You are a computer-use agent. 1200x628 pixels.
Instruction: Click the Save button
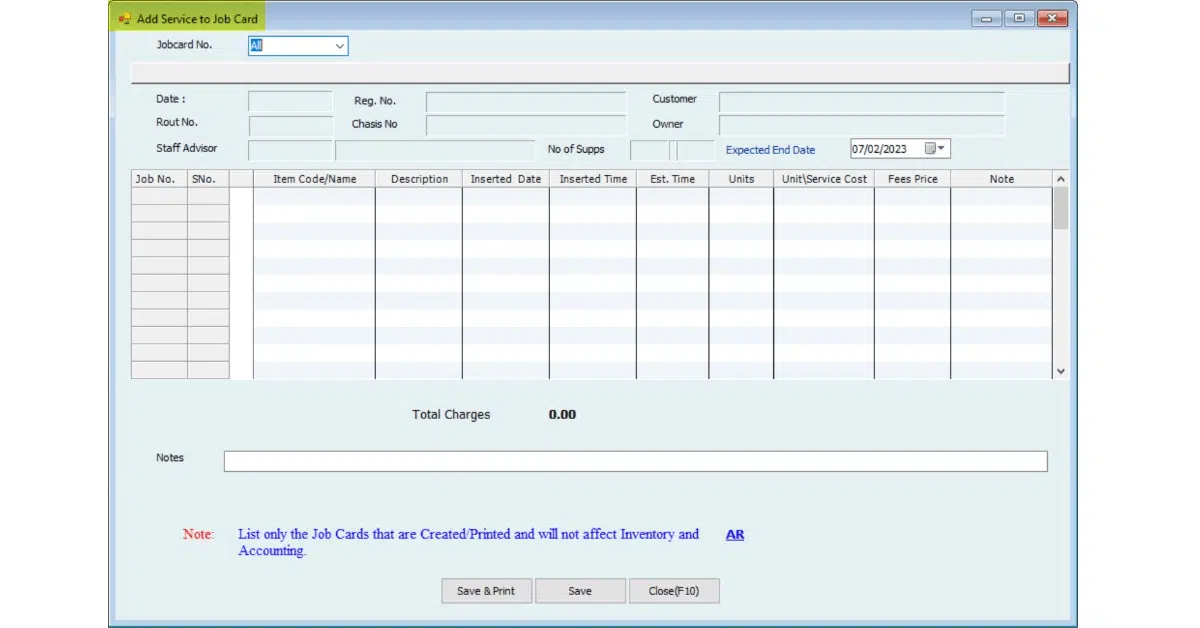580,591
